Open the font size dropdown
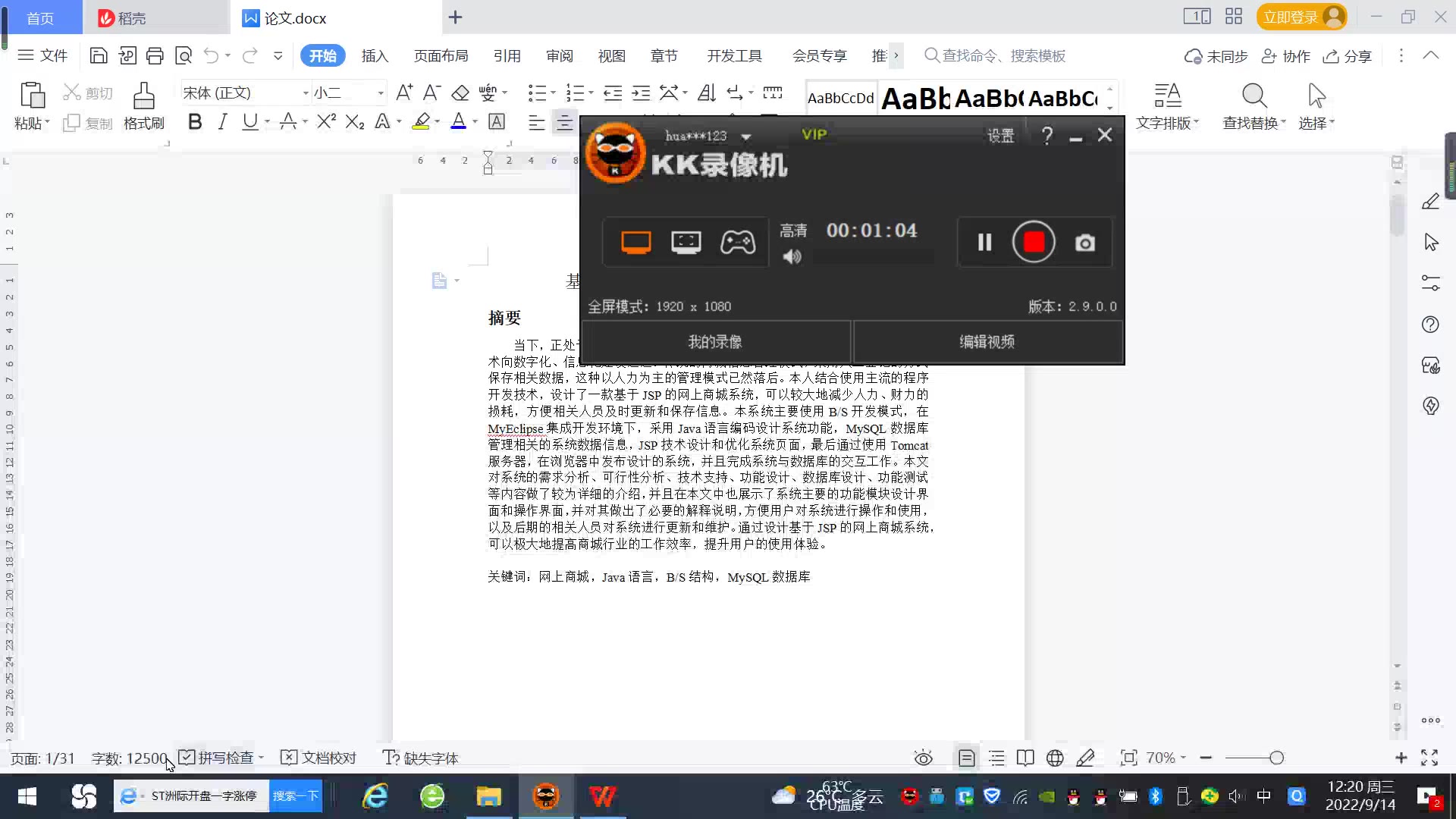 (x=381, y=93)
